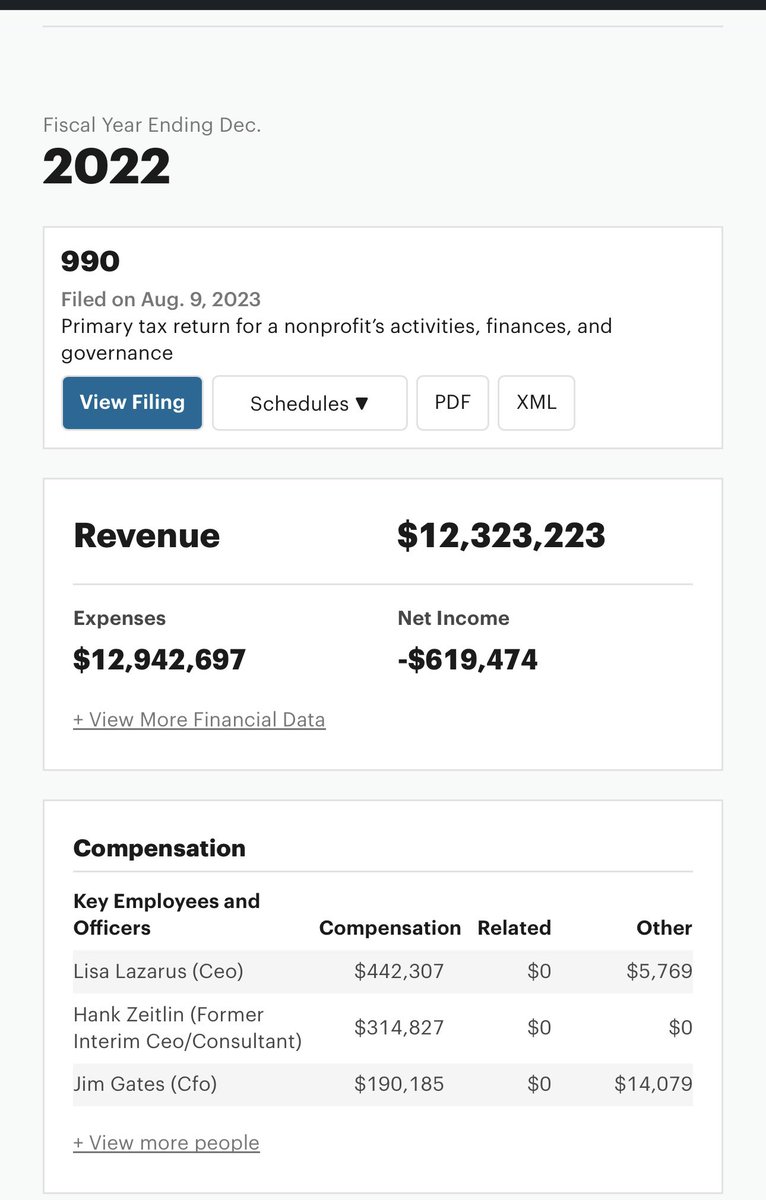Click the Expenses label
This screenshot has height=1200, width=766.
(119, 618)
